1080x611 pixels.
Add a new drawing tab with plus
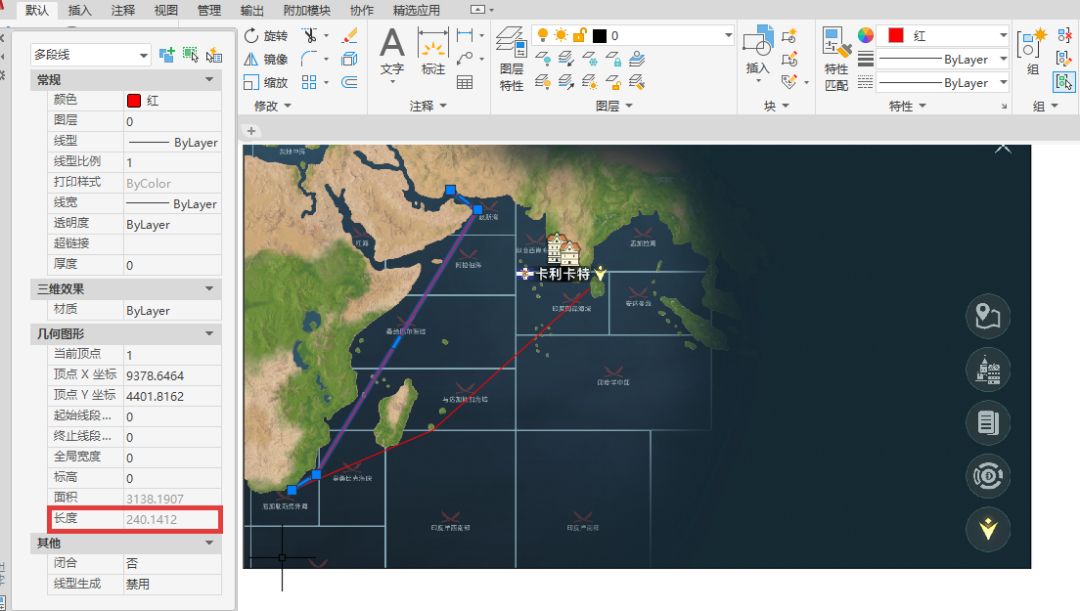251,131
